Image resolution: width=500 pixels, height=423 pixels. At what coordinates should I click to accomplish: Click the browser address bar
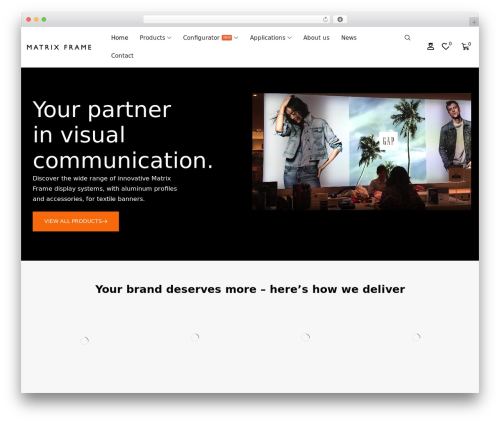coord(236,20)
